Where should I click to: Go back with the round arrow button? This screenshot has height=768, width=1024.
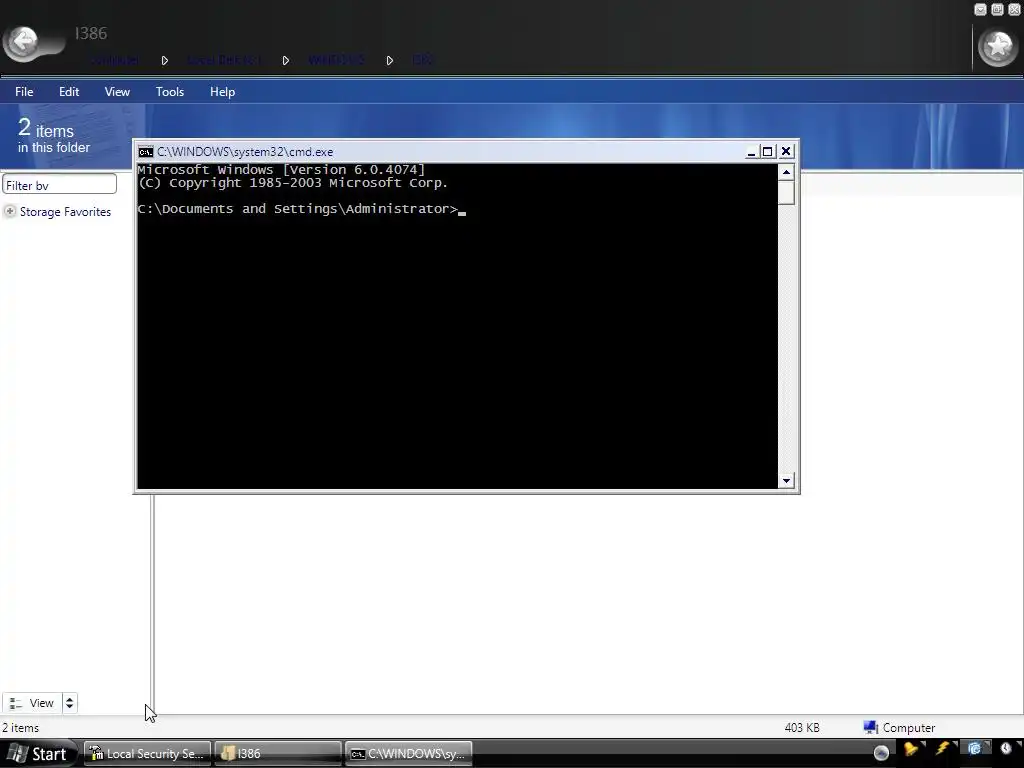pyautogui.click(x=24, y=43)
